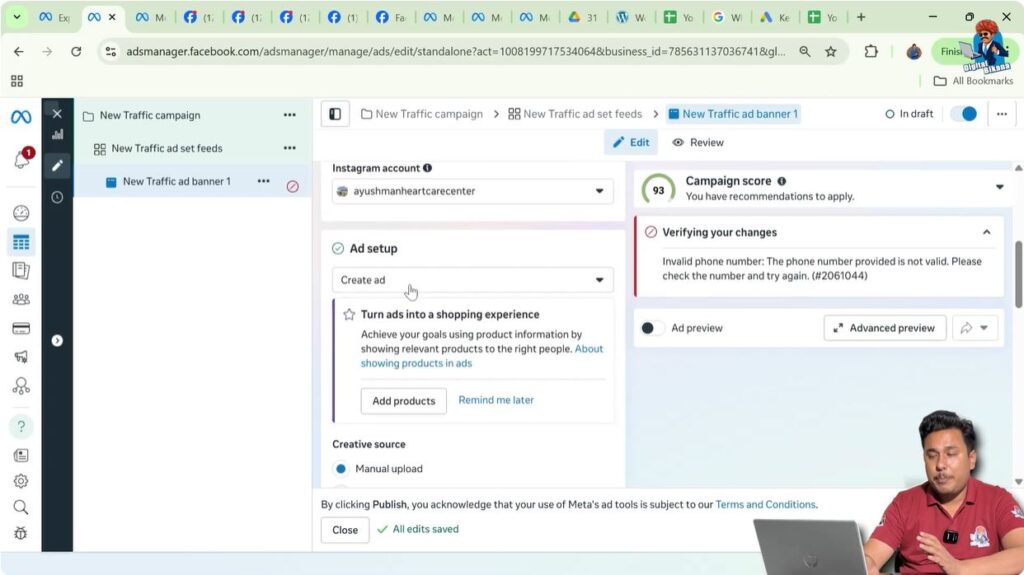The width and height of the screenshot is (1024, 575).
Task: Click the bug report icon
Action: pos(21,533)
